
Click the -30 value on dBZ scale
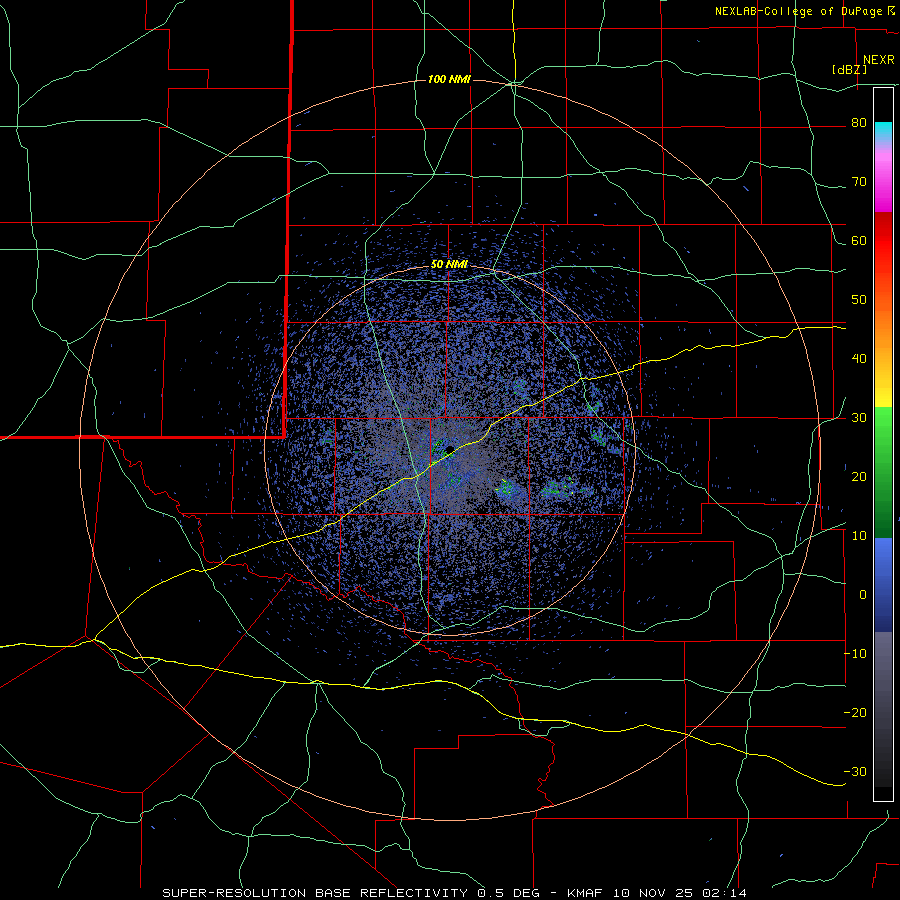click(855, 772)
